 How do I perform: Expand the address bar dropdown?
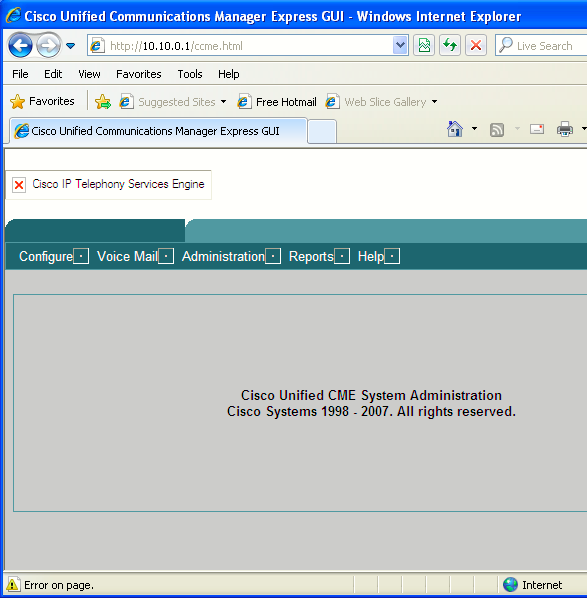click(x=400, y=46)
